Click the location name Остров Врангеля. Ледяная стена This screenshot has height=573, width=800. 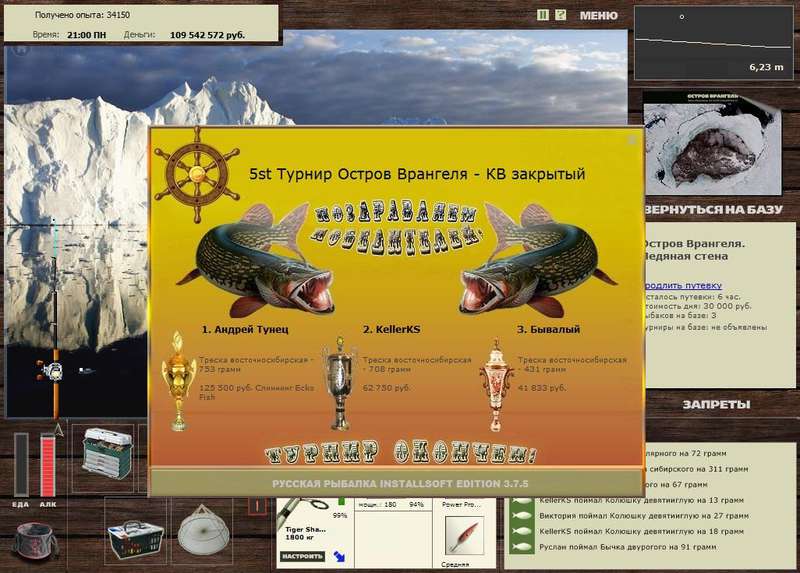pyautogui.click(x=694, y=250)
